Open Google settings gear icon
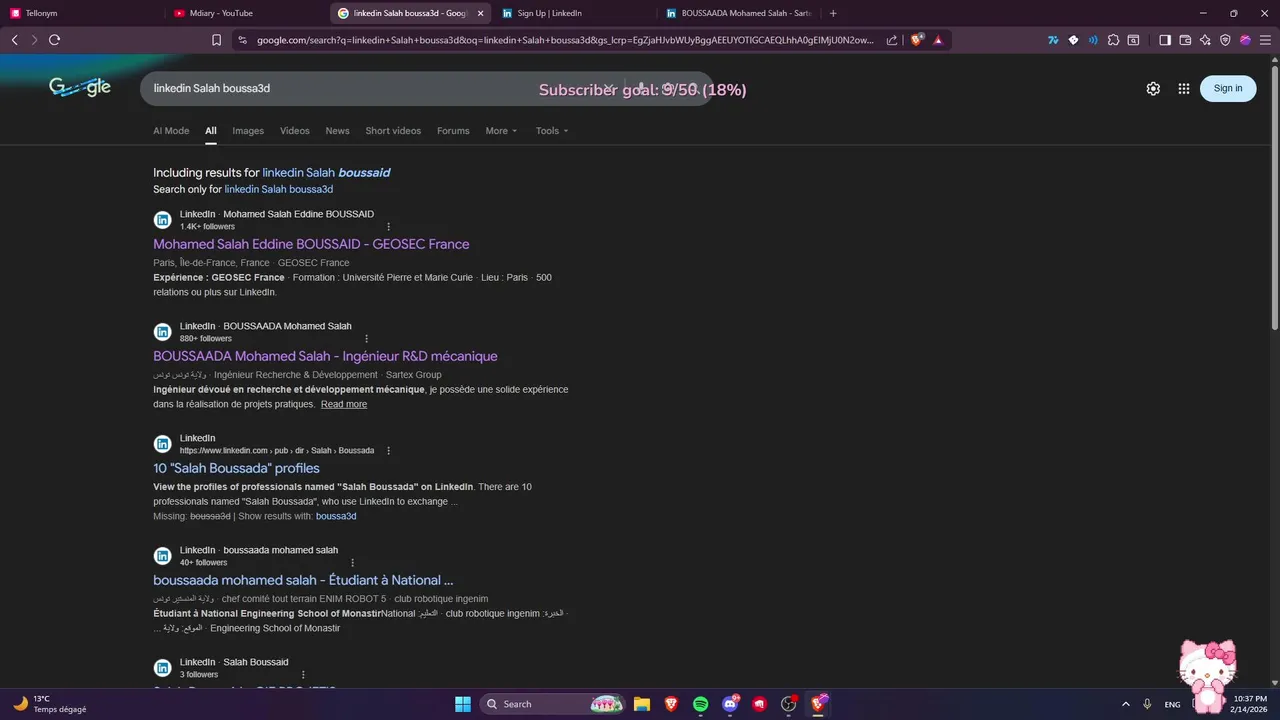 pos(1153,88)
